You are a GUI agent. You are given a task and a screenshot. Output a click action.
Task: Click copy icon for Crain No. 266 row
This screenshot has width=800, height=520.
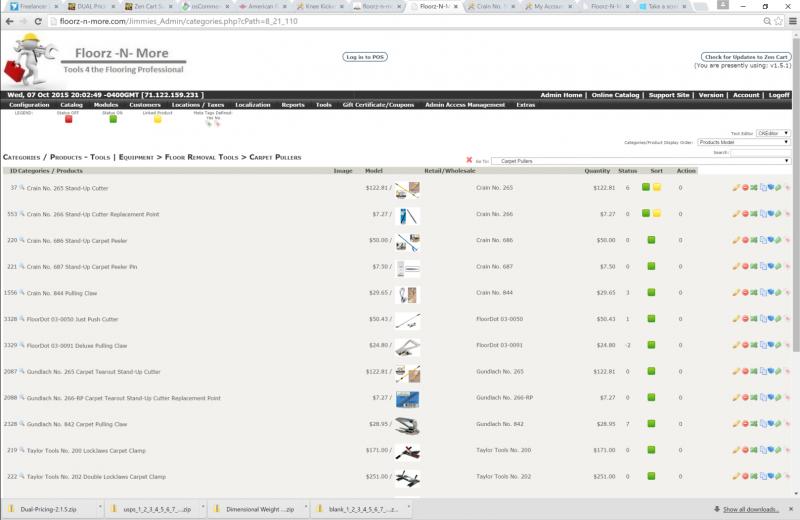click(x=763, y=214)
